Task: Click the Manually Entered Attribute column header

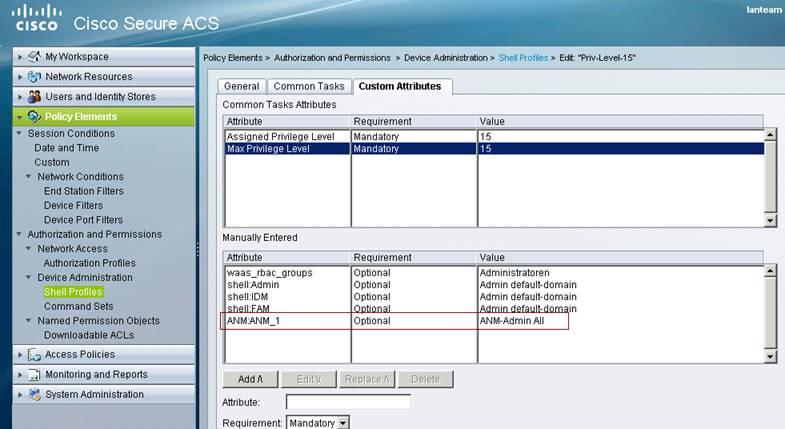Action: (286, 257)
